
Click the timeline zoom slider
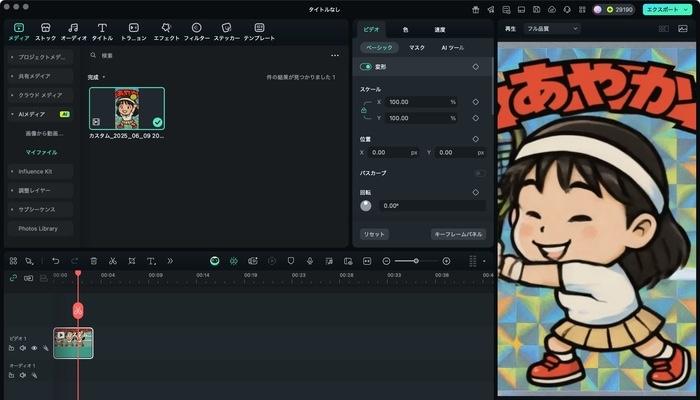(416, 261)
